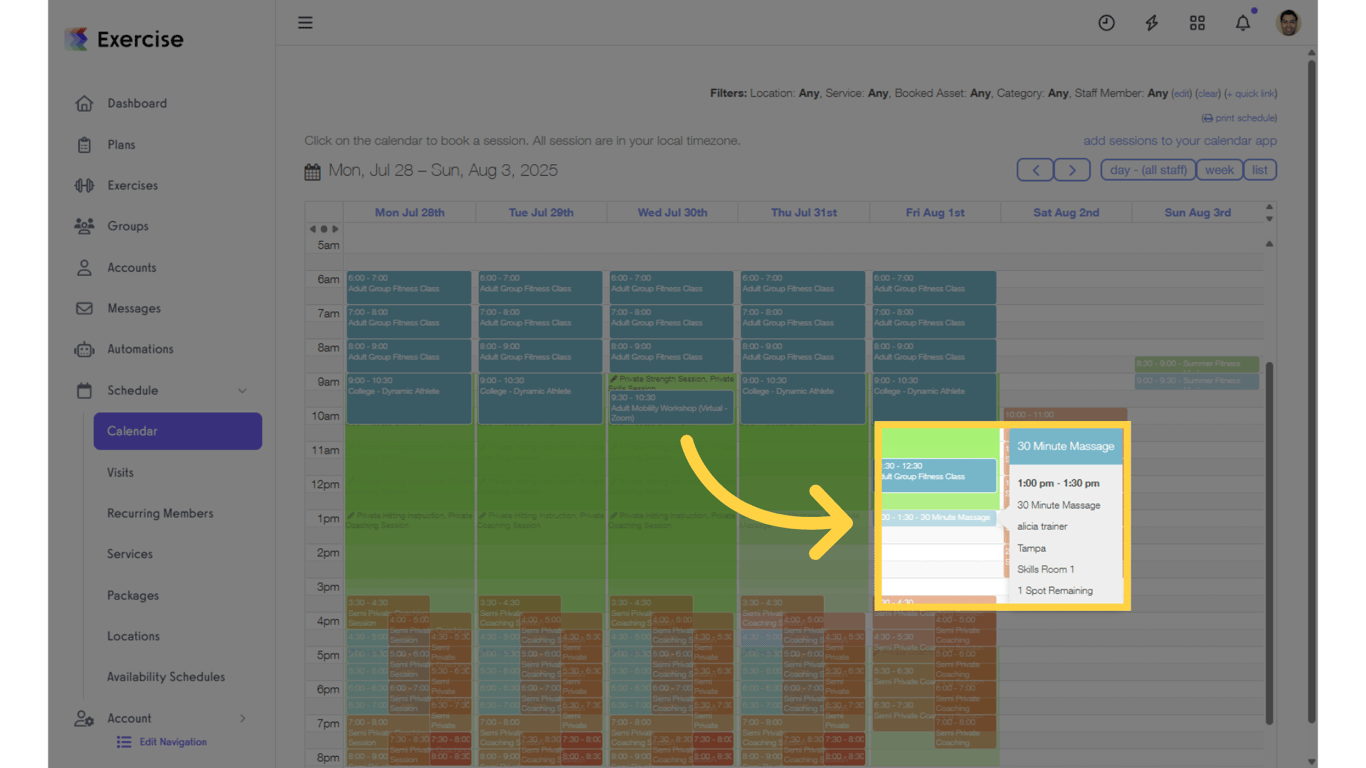Image resolution: width=1366 pixels, height=768 pixels.
Task: Click 'alicia trainer' in the popup
Action: [1042, 527]
